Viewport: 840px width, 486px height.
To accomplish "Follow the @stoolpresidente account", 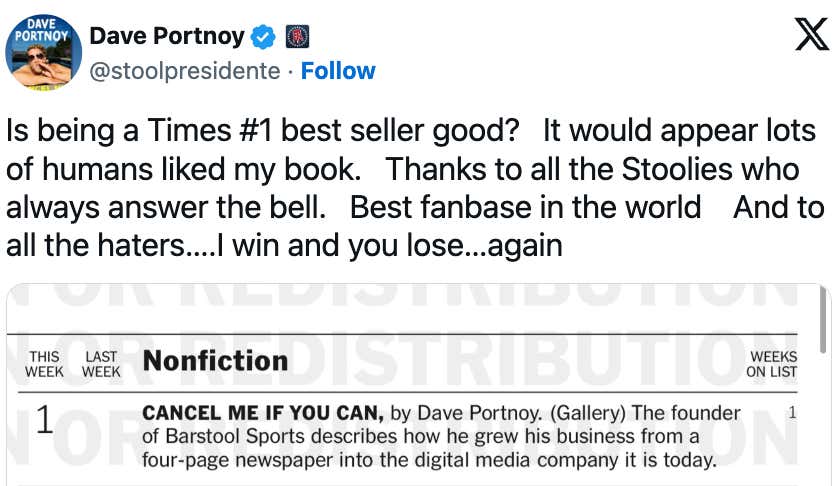I will [338, 71].
